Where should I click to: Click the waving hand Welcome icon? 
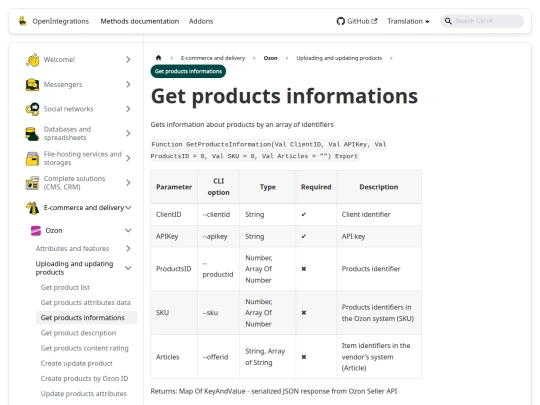[33, 60]
